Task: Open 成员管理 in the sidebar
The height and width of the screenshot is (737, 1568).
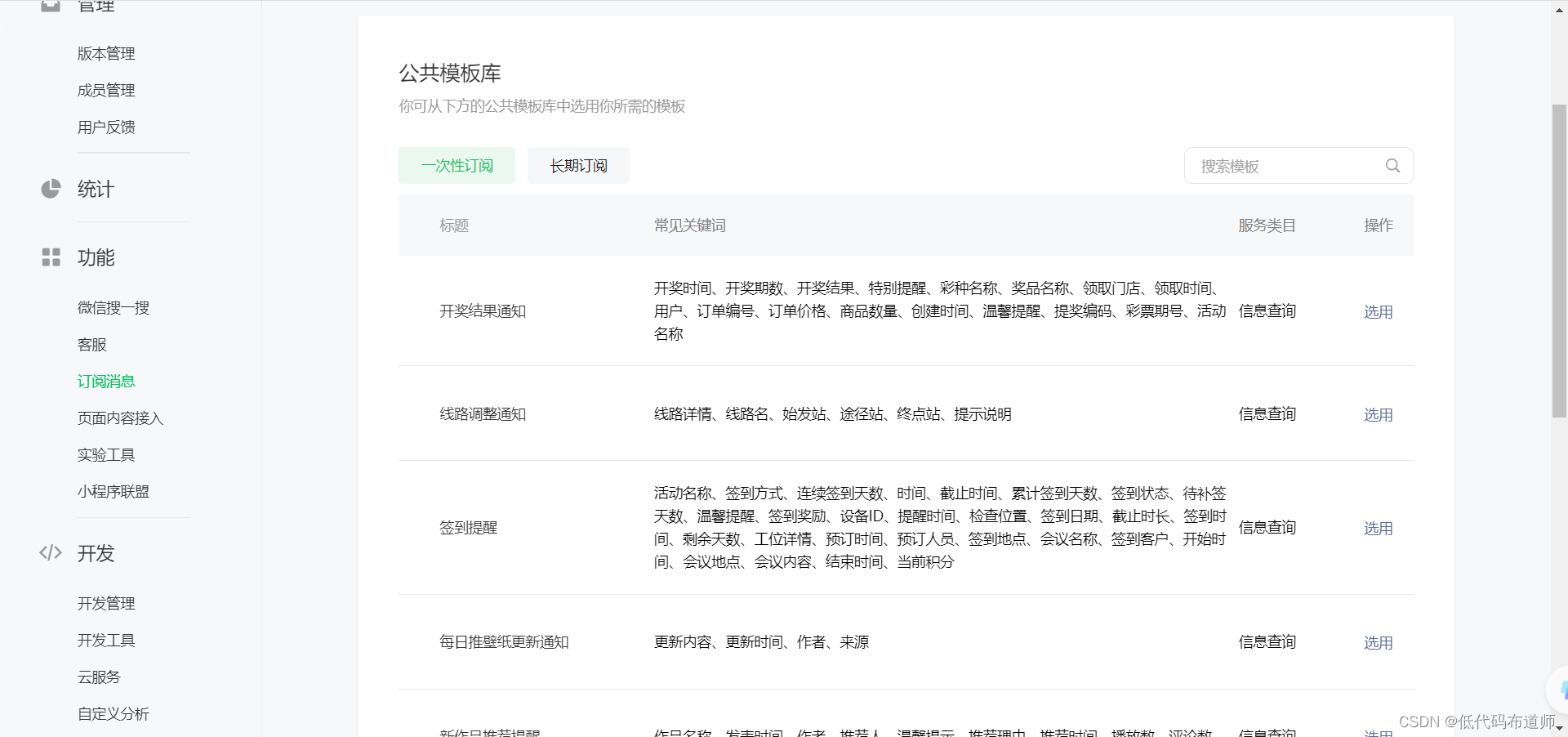Action: coord(106,91)
